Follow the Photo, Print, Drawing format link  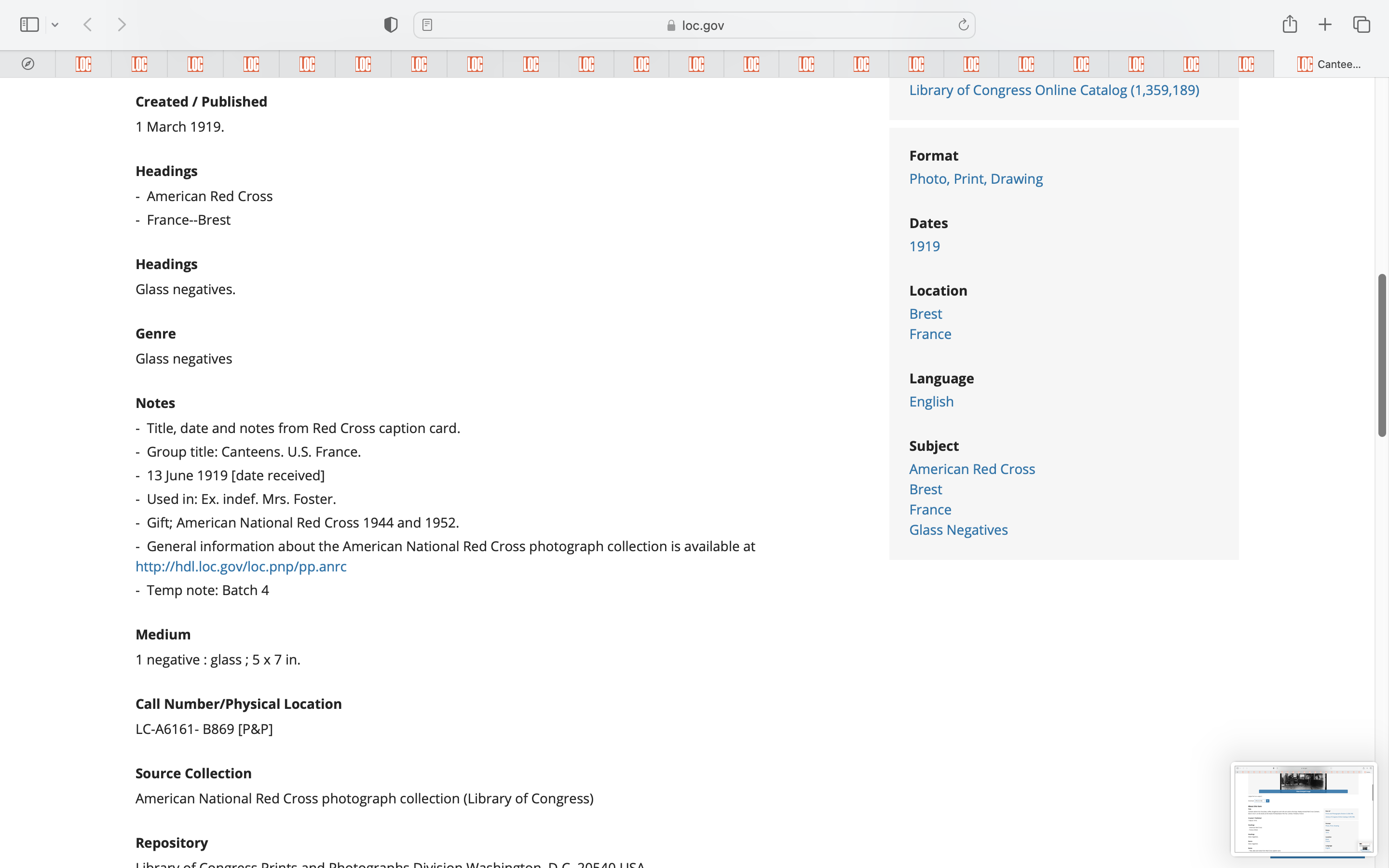coord(976,179)
